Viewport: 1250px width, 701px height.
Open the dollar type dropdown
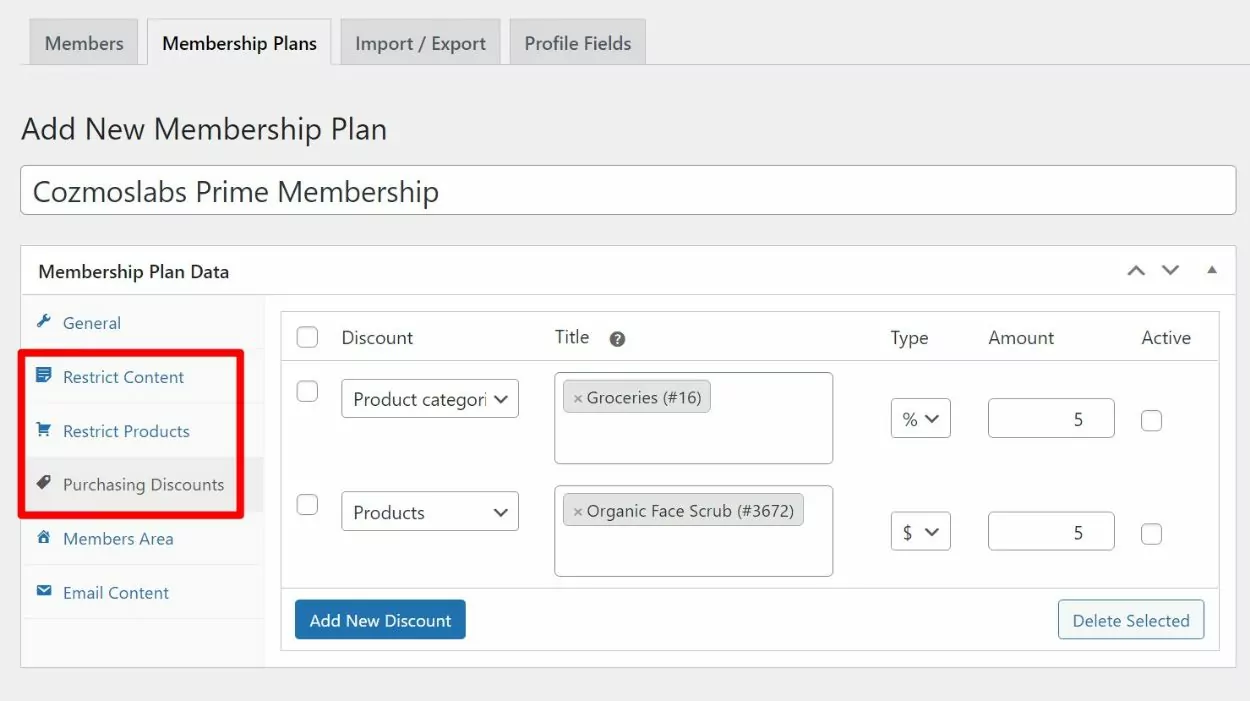point(920,533)
